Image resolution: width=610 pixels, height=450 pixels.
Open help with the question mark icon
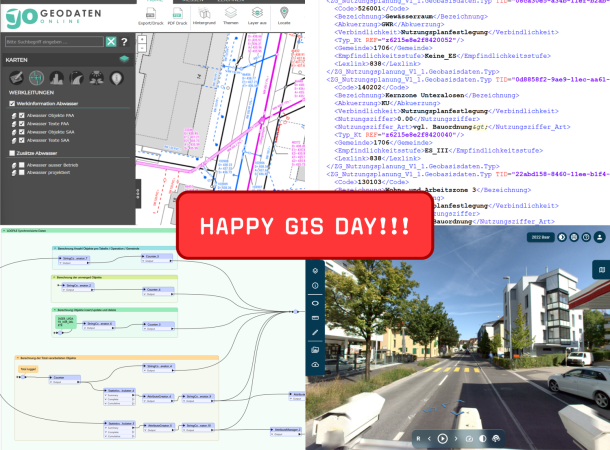[124, 42]
